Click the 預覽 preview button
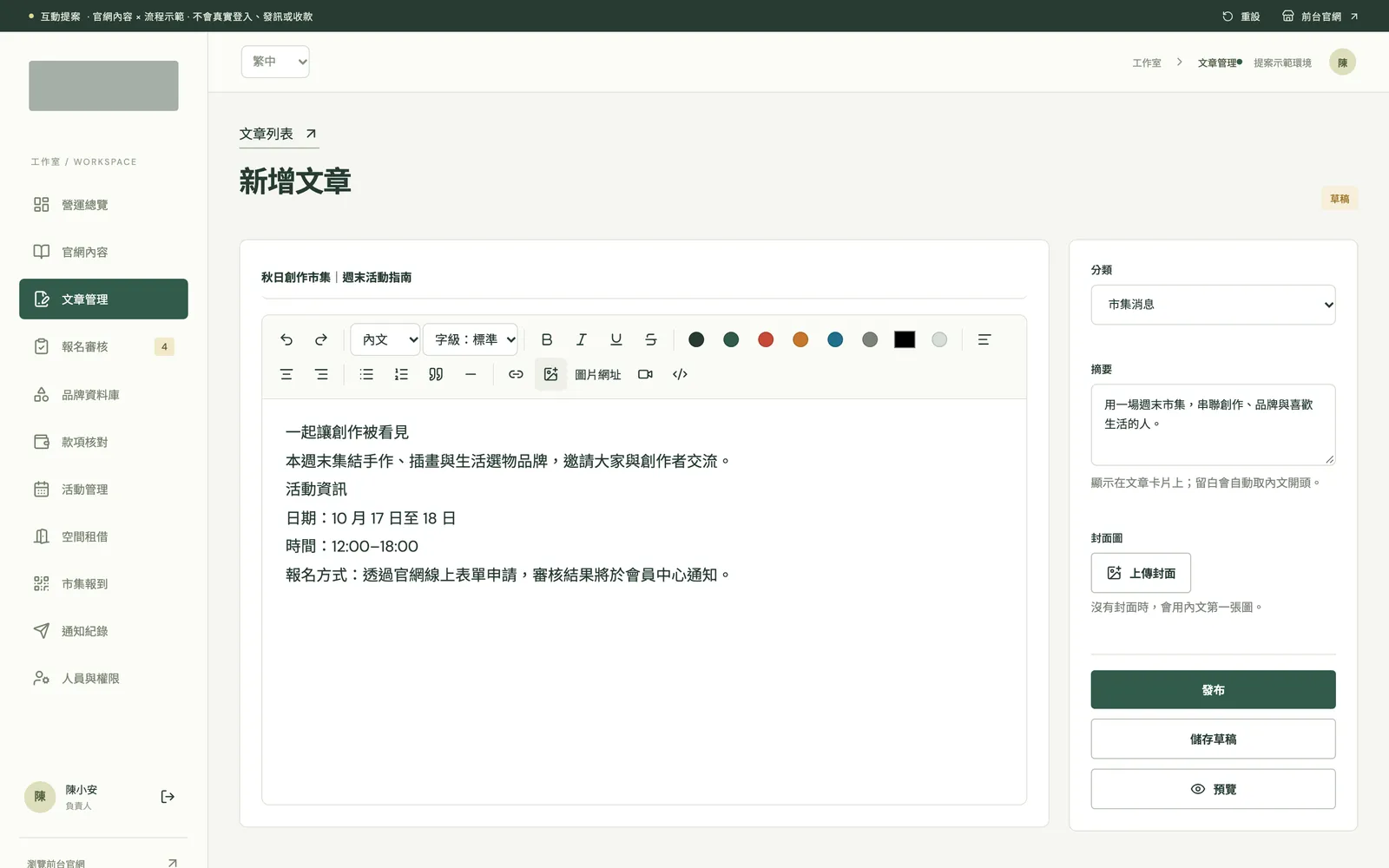Screen dimensions: 1389x868 (1213, 789)
